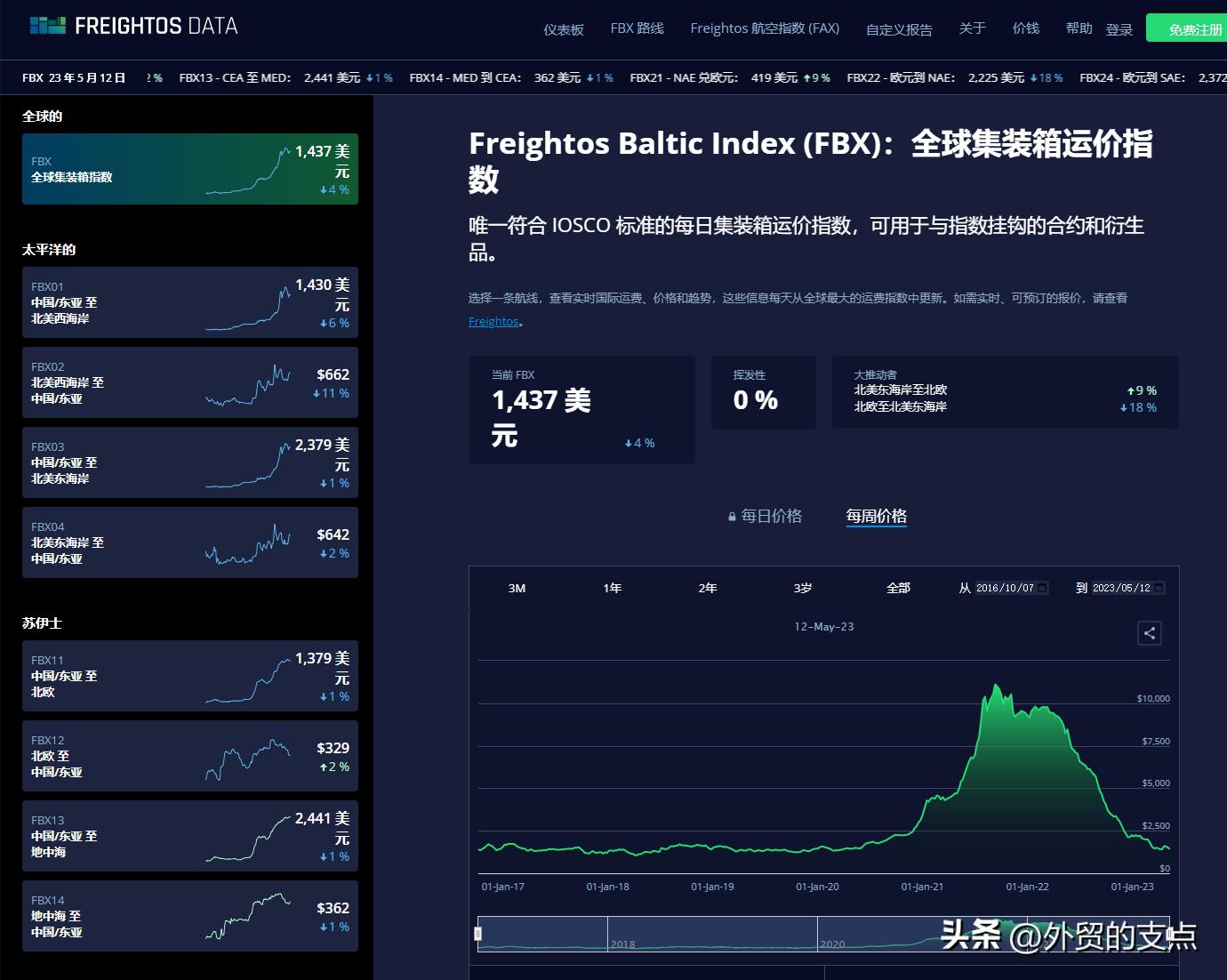Open the 关于 navigation menu
1227x980 pixels.
click(972, 28)
